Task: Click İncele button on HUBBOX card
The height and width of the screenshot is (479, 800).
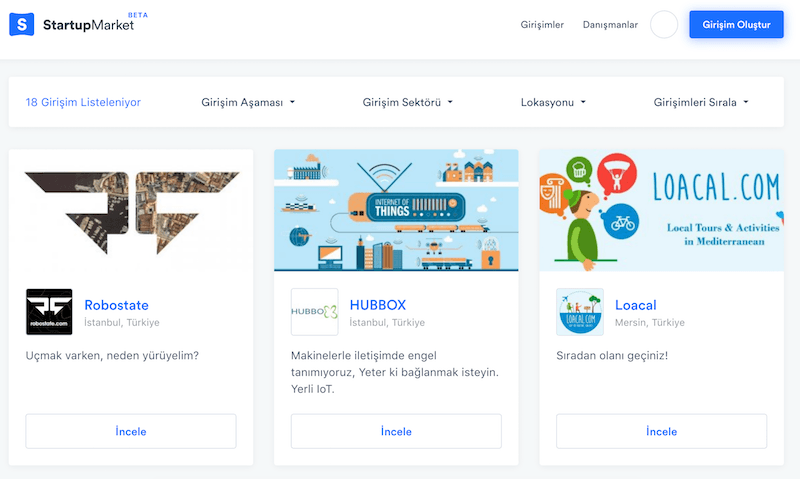Action: click(x=396, y=432)
